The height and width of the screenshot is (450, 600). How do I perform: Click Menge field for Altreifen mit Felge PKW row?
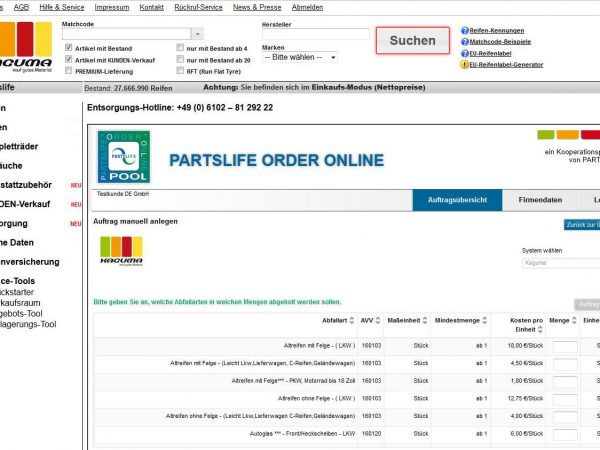(565, 382)
